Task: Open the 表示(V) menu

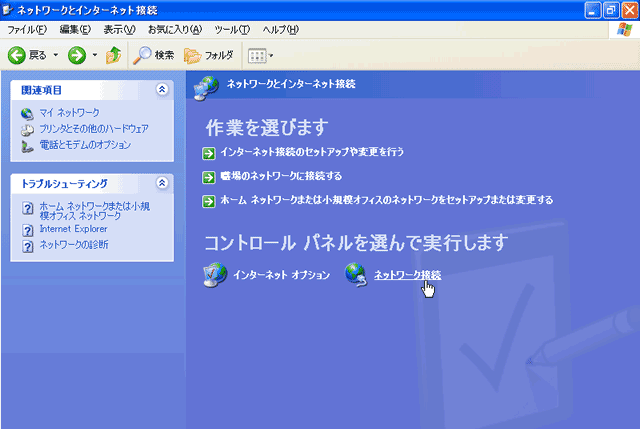Action: point(119,29)
